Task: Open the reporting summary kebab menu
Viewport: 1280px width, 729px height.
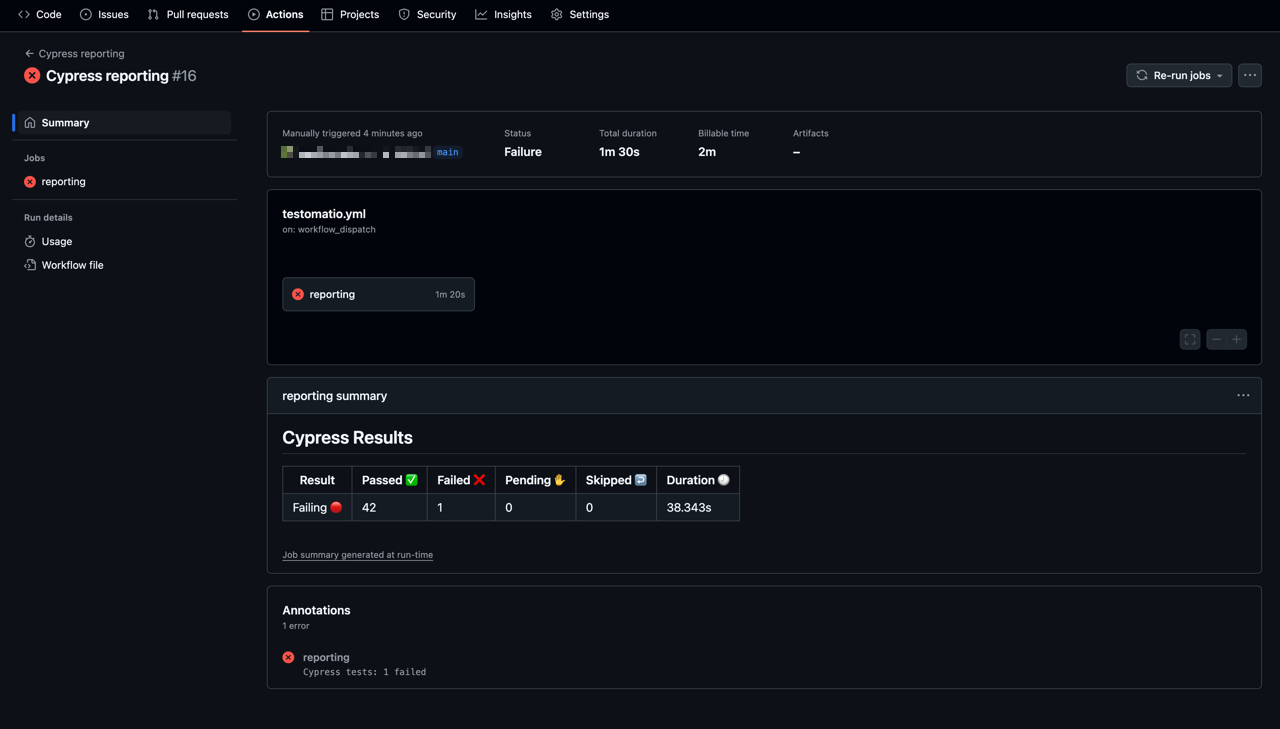Action: point(1243,395)
